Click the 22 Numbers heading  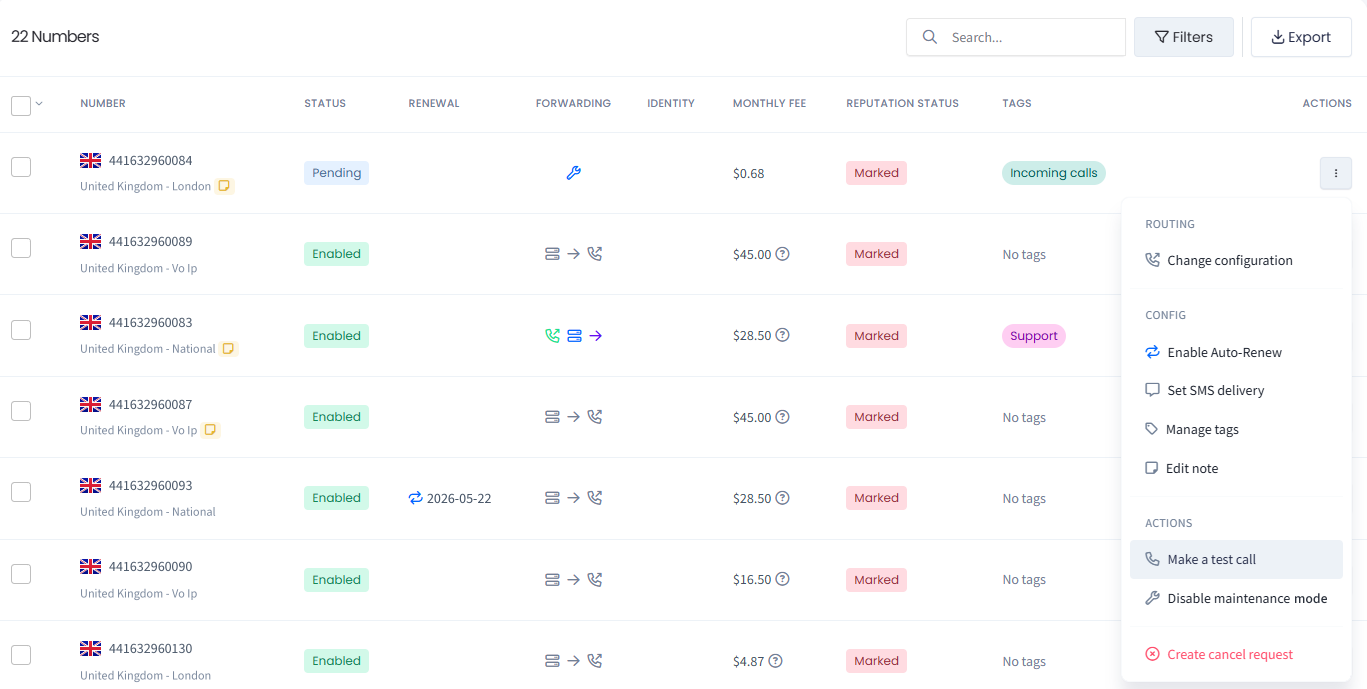pos(55,37)
